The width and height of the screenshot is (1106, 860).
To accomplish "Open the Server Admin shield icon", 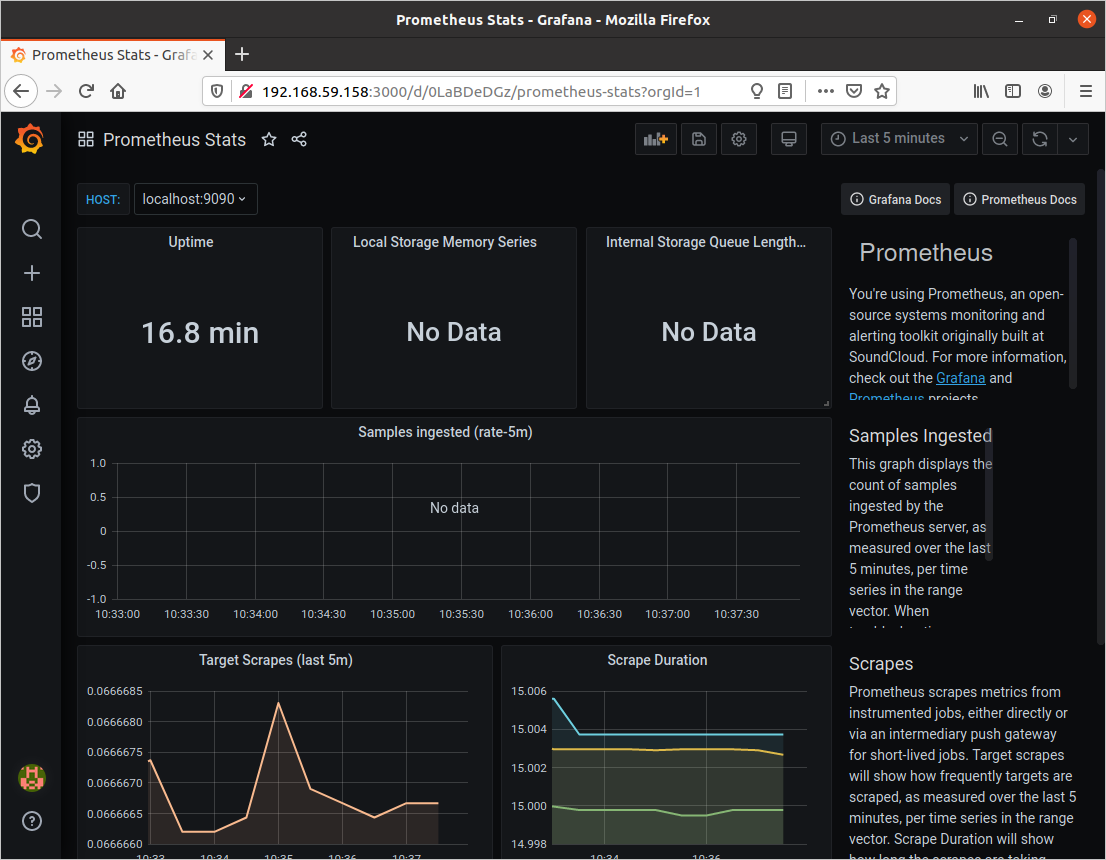I will [32, 493].
